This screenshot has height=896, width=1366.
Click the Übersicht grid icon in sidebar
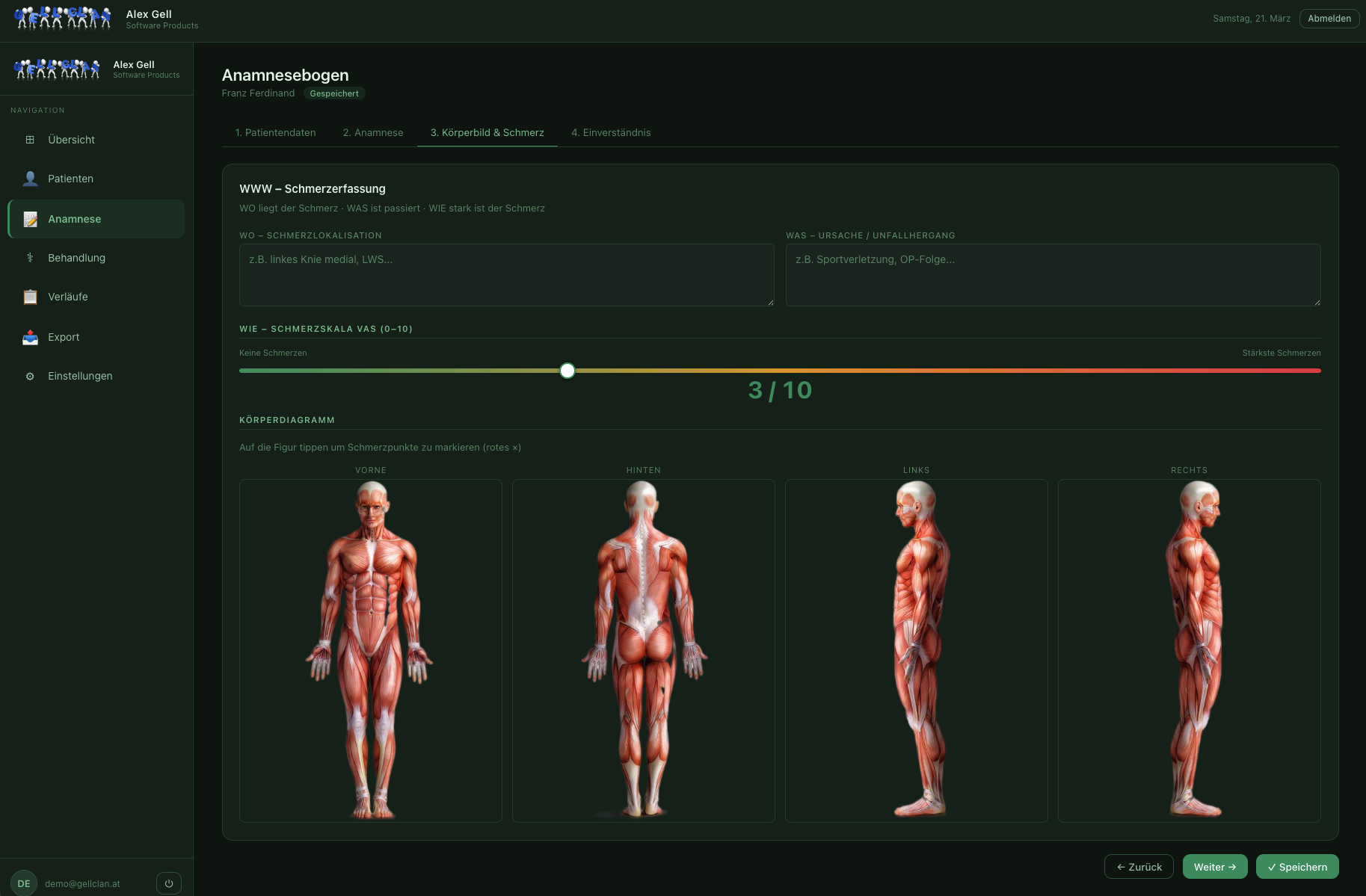point(30,140)
